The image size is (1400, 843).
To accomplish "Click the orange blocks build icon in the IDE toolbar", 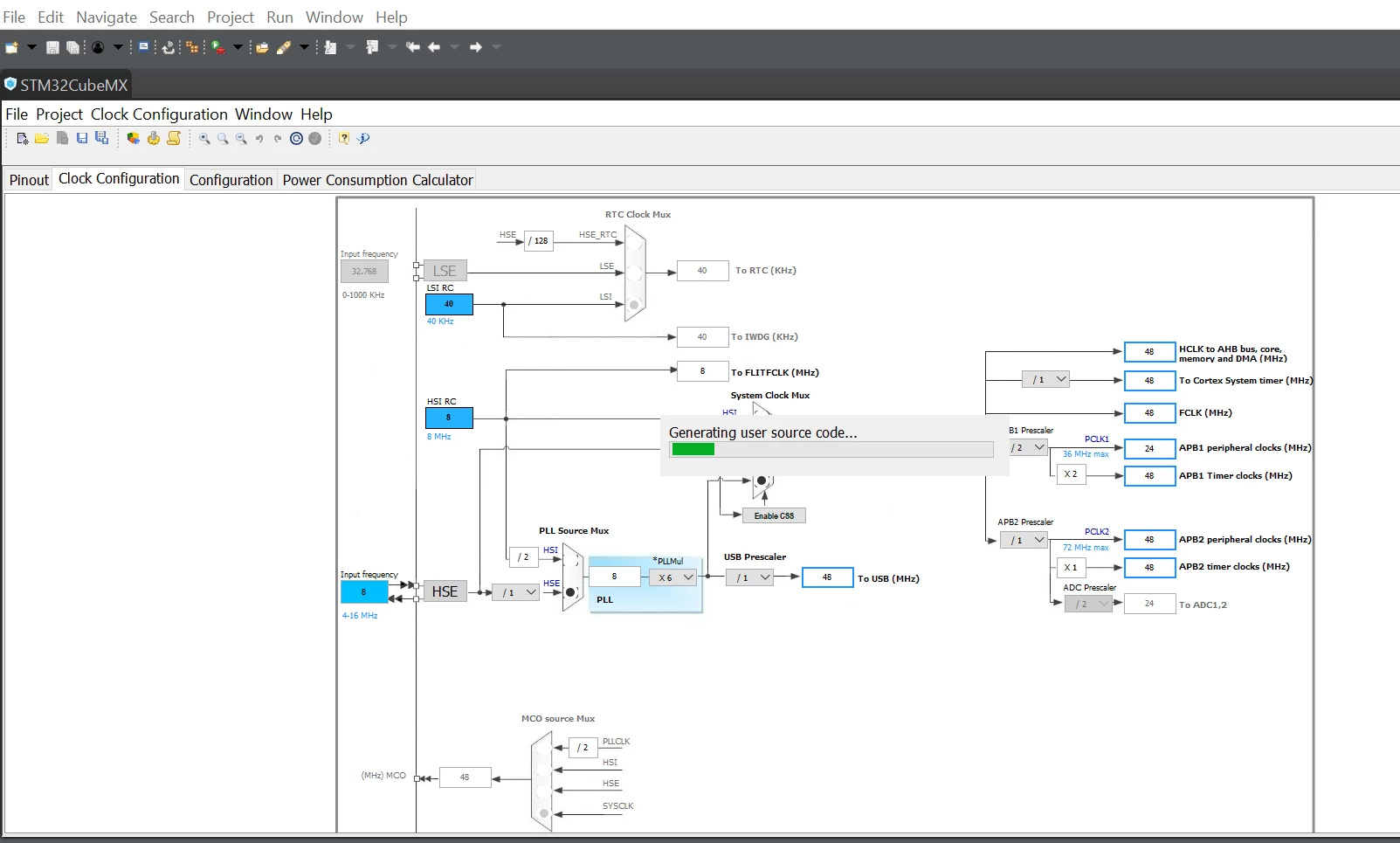I will 192,47.
